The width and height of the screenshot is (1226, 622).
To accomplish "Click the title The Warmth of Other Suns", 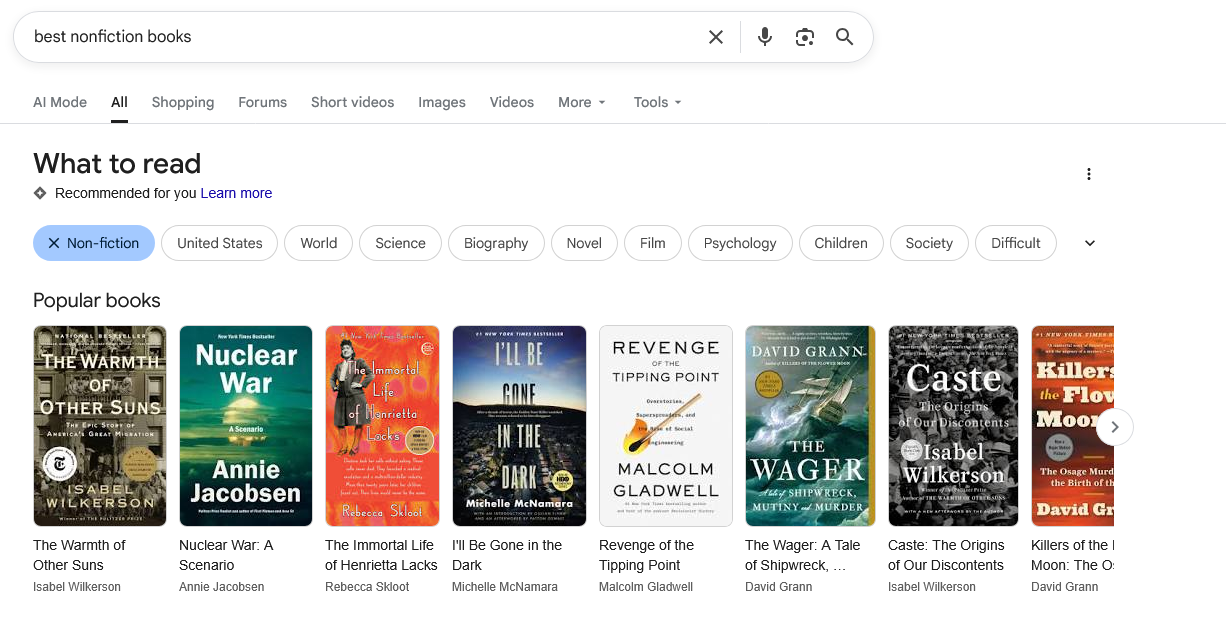I will point(79,555).
